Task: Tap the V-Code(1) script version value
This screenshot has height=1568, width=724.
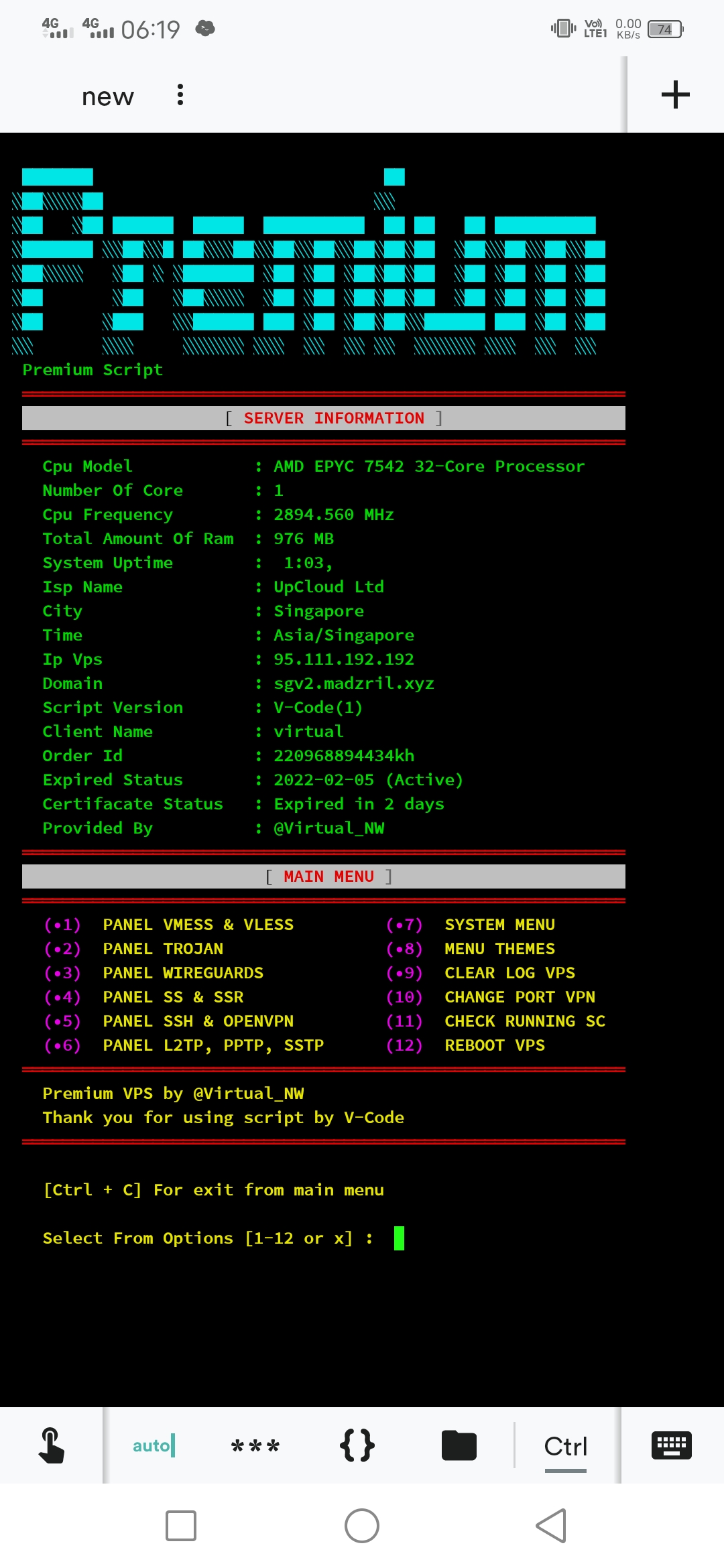Action: click(318, 708)
